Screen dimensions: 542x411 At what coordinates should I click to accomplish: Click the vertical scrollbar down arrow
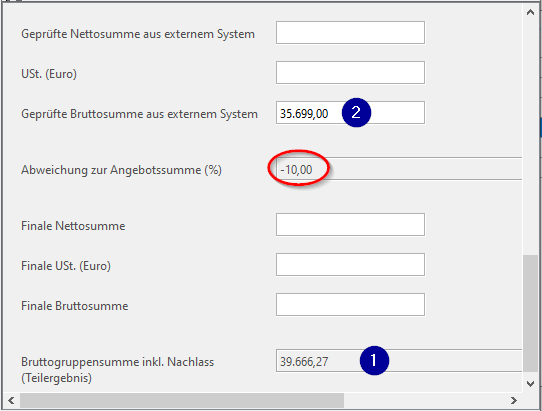tap(530, 383)
